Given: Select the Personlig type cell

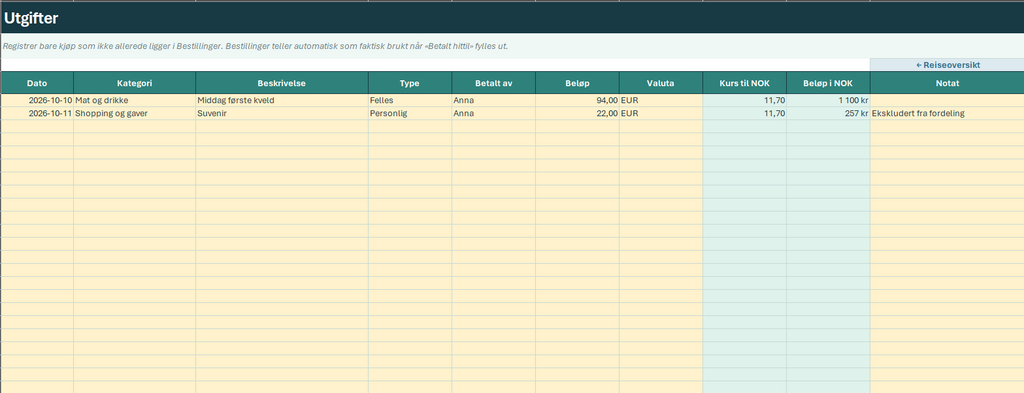Looking at the screenshot, I should pyautogui.click(x=410, y=114).
